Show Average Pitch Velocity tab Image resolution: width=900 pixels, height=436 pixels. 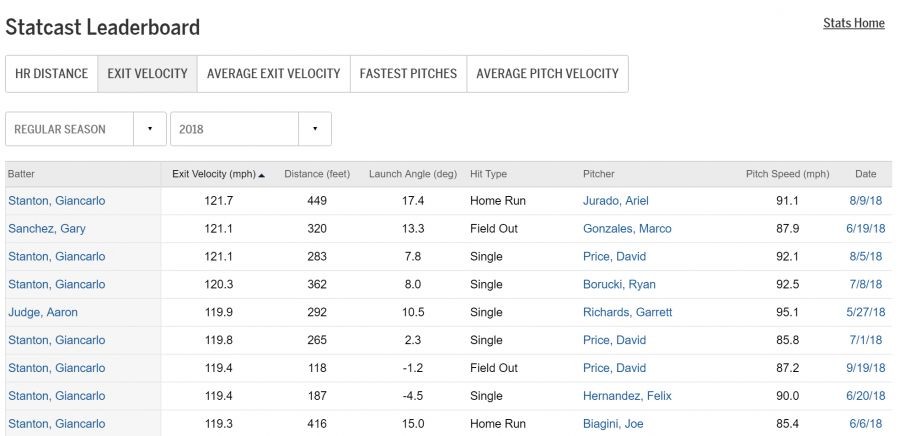[x=547, y=74]
